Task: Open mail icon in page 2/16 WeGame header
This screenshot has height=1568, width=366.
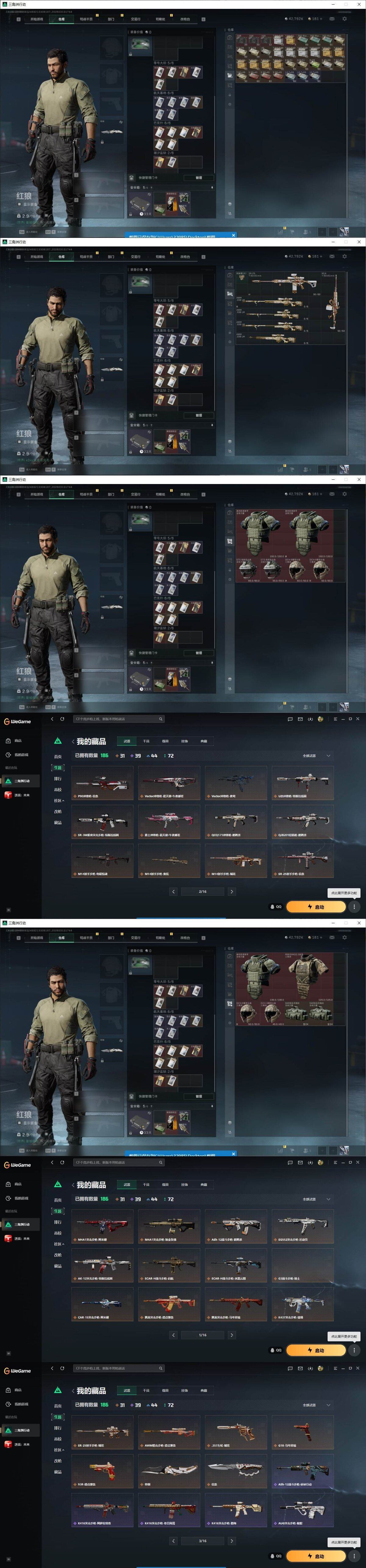Action: (x=300, y=719)
